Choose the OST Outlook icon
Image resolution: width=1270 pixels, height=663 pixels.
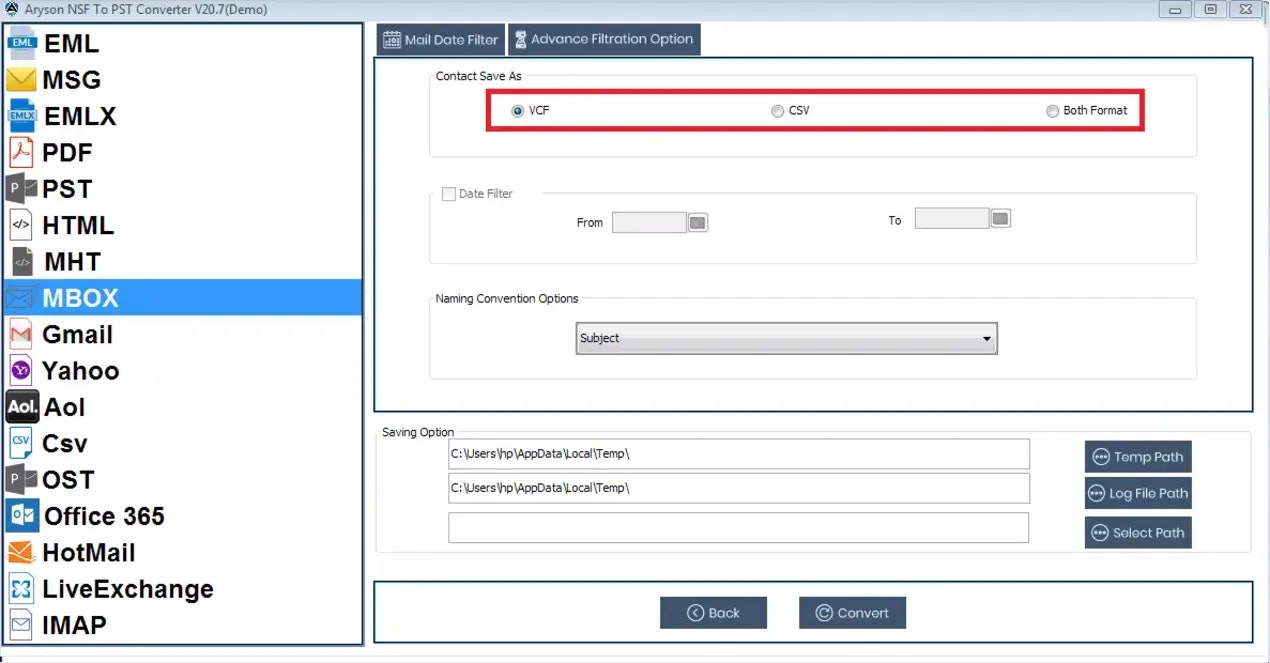[x=21, y=480]
